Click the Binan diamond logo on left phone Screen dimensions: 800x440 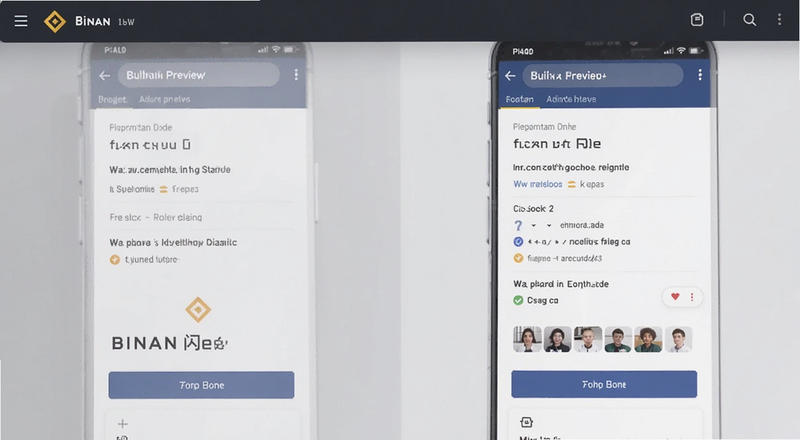(x=198, y=310)
